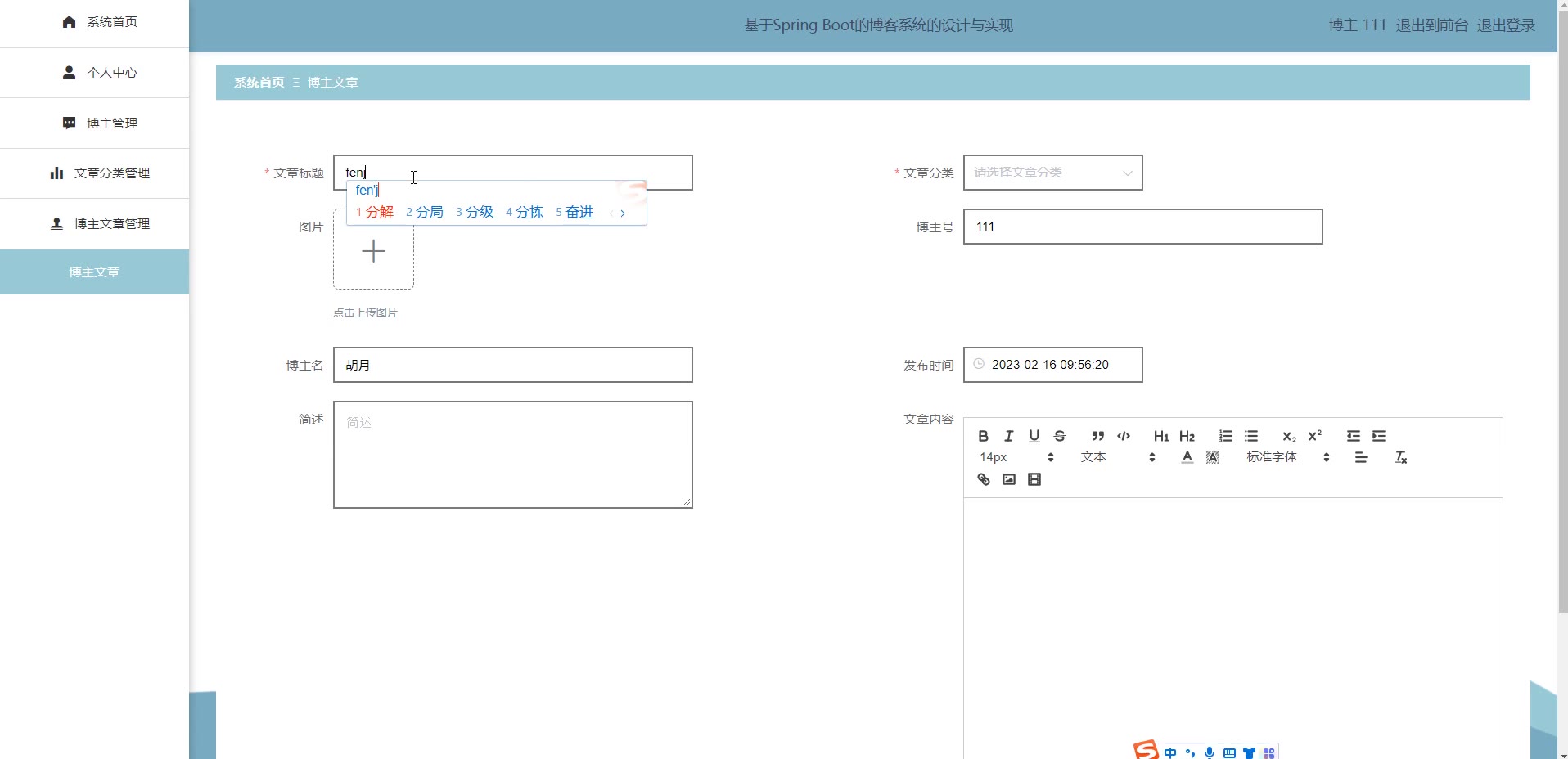This screenshot has height=759, width=1568.
Task: Show next page of IME candidates
Action: tap(623, 213)
